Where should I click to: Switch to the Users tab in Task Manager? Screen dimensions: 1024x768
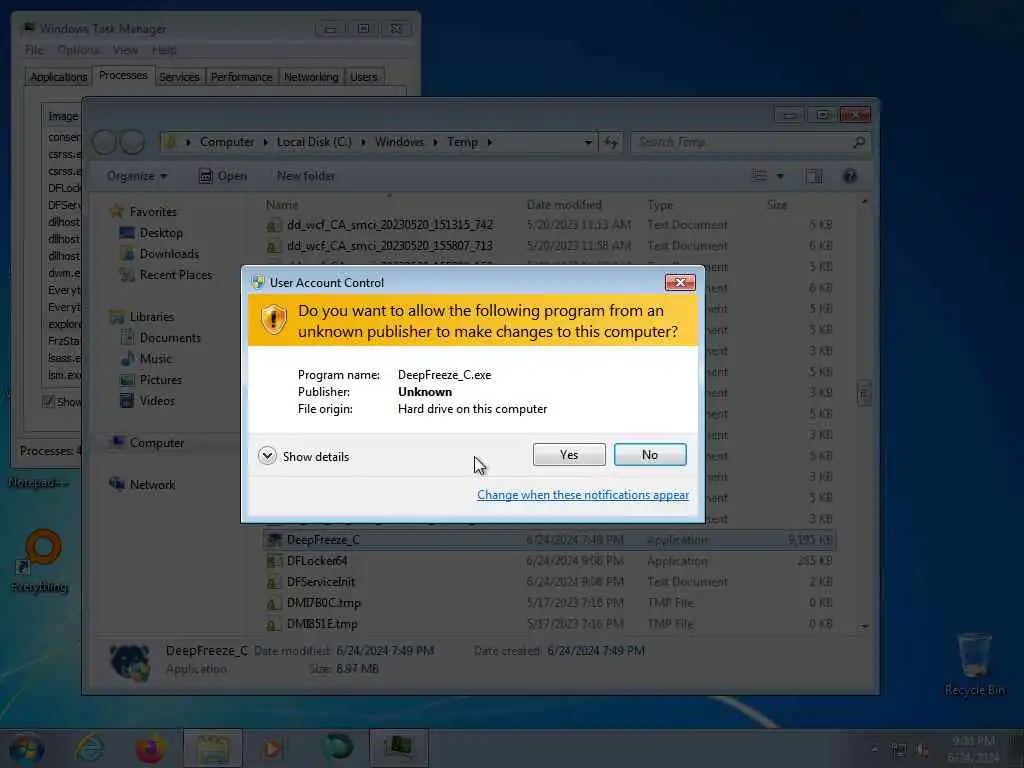coord(364,77)
